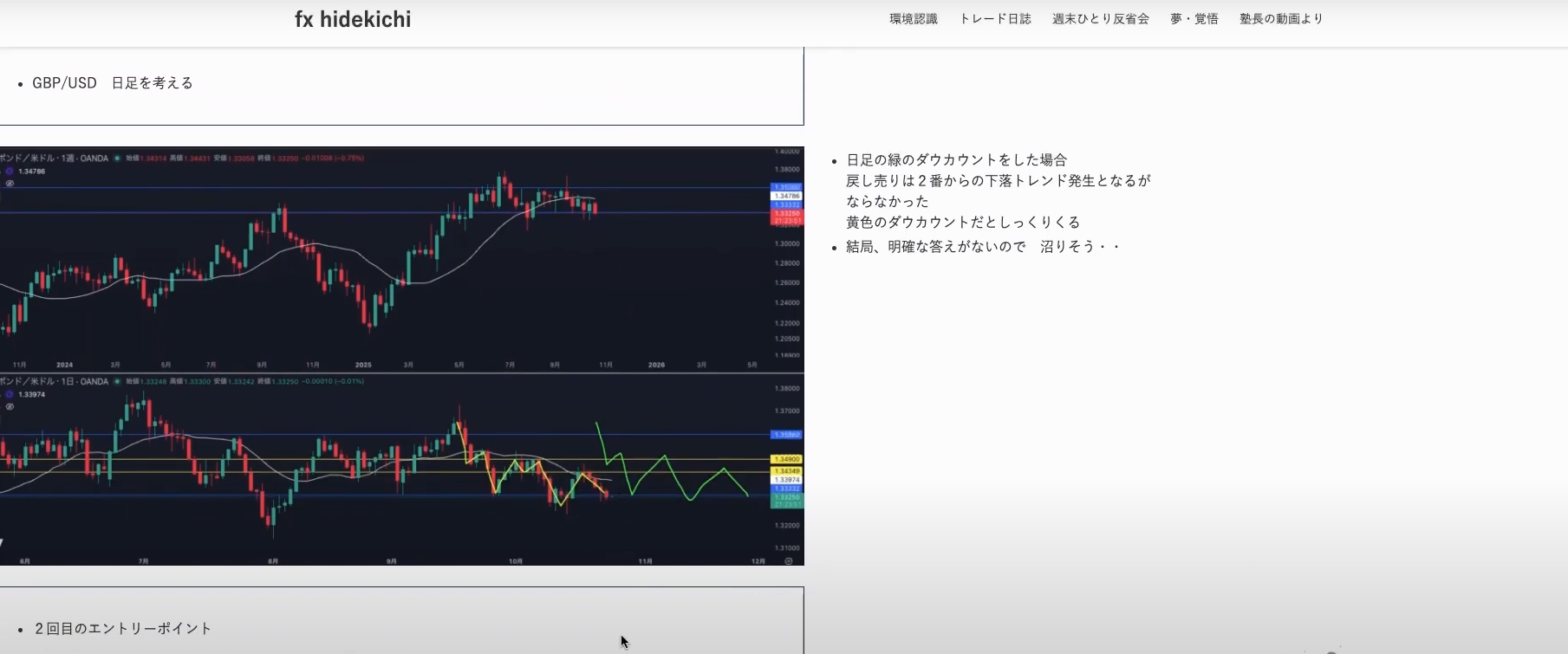
Task: Select the 夢・覚悟 menu item
Action: pos(1194,19)
